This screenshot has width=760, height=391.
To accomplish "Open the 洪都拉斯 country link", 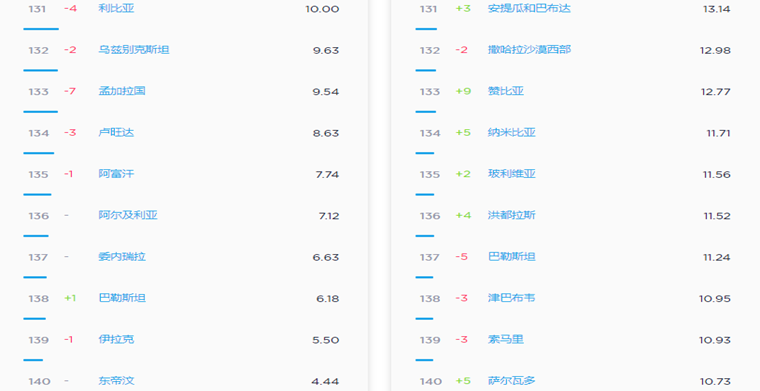I will click(512, 215).
